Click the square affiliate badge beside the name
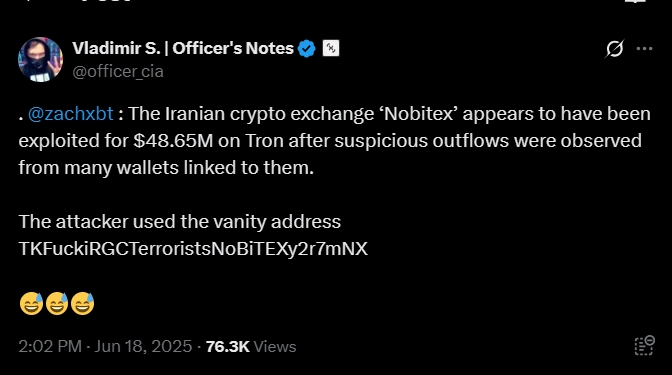 [331, 48]
